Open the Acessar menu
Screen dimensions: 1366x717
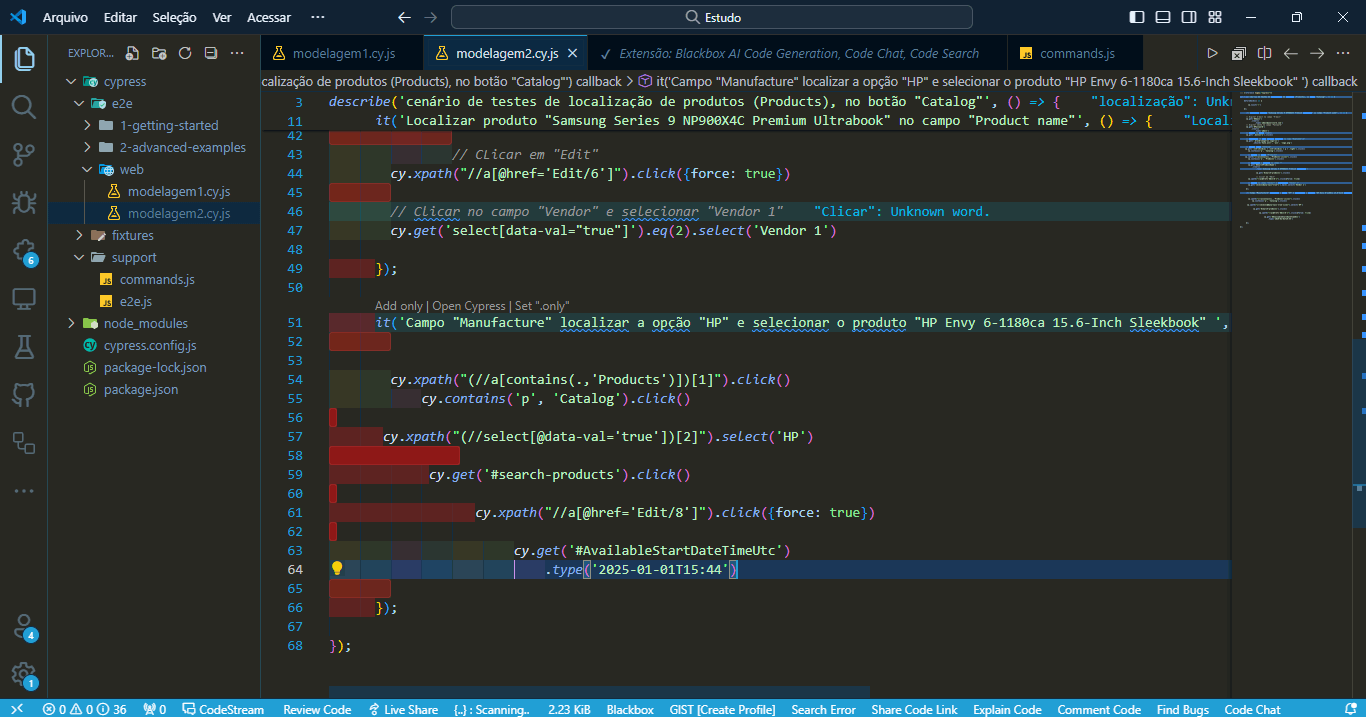(x=269, y=17)
